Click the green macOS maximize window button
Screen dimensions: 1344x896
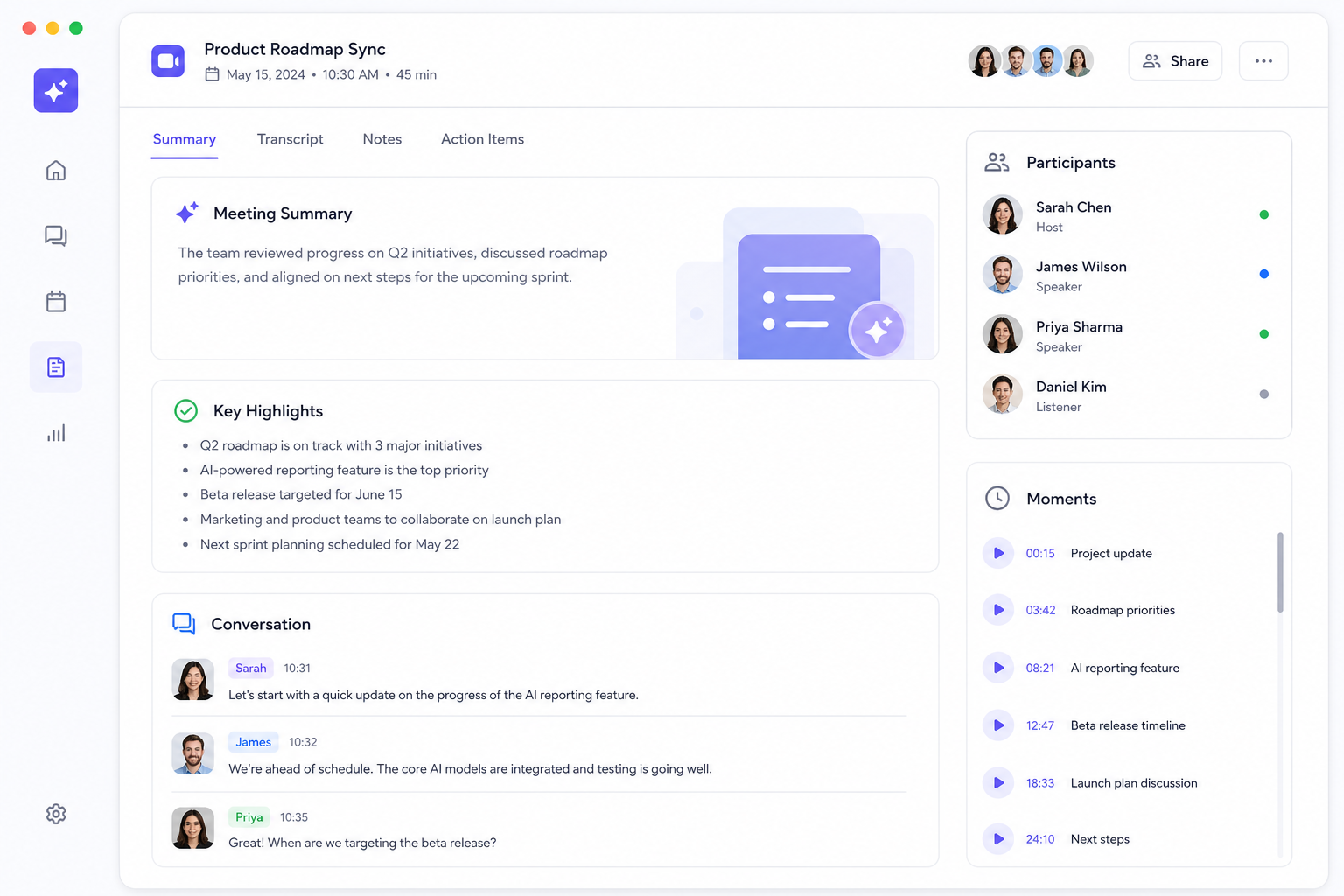pyautogui.click(x=76, y=28)
